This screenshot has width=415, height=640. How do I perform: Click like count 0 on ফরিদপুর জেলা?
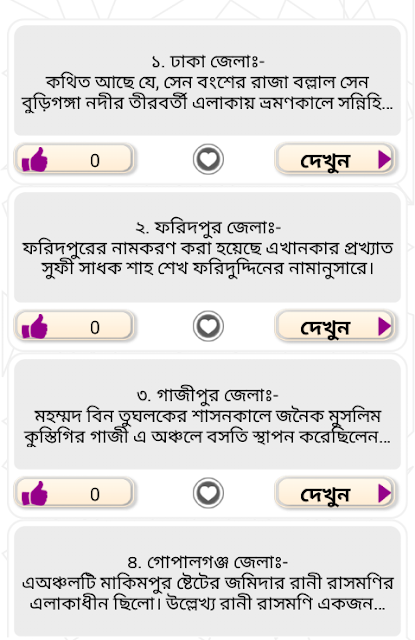coord(95,327)
